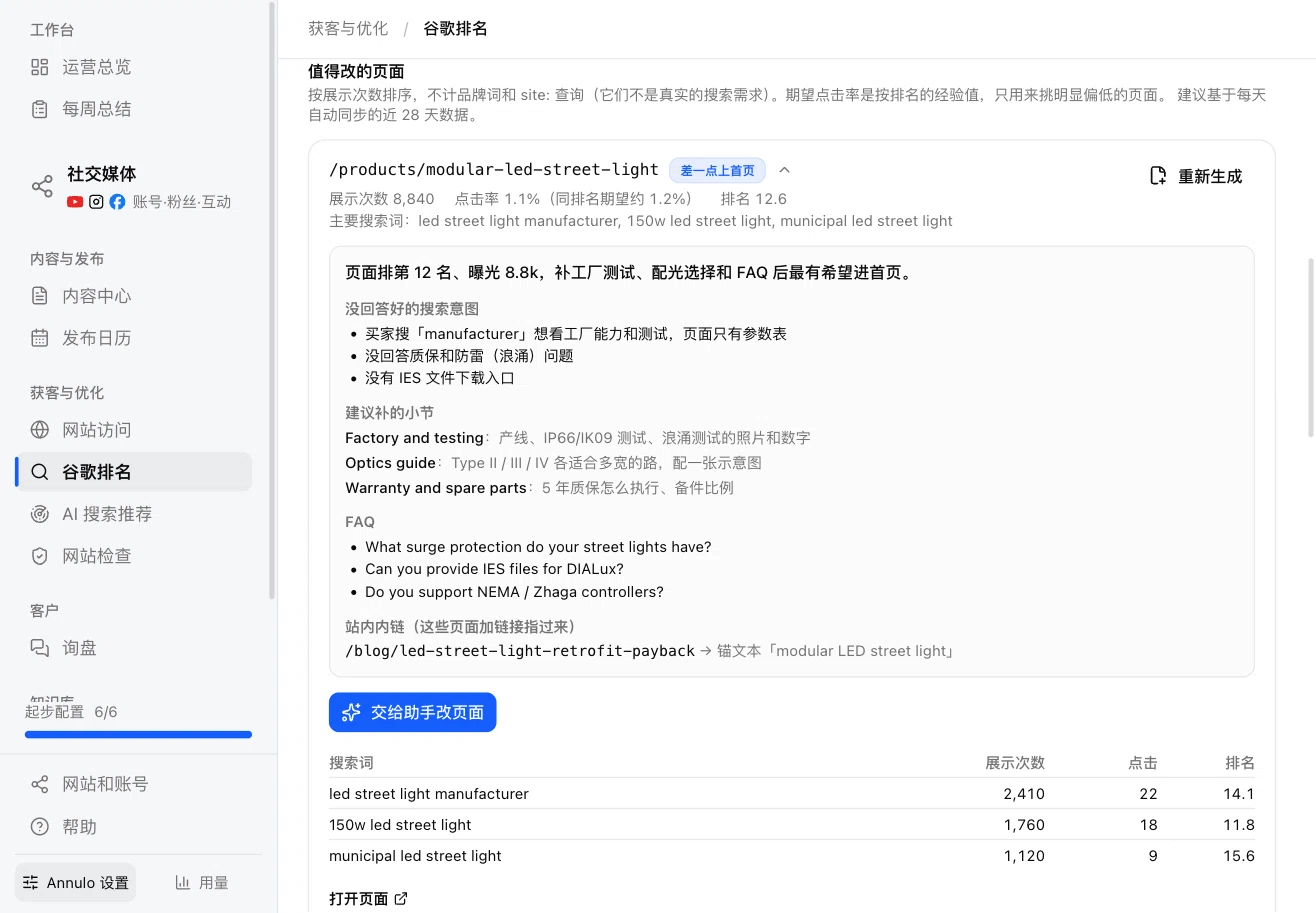Click FAQ question about NEMA / Zhaga controllers
Viewport: 1316px width, 913px height.
(x=514, y=592)
